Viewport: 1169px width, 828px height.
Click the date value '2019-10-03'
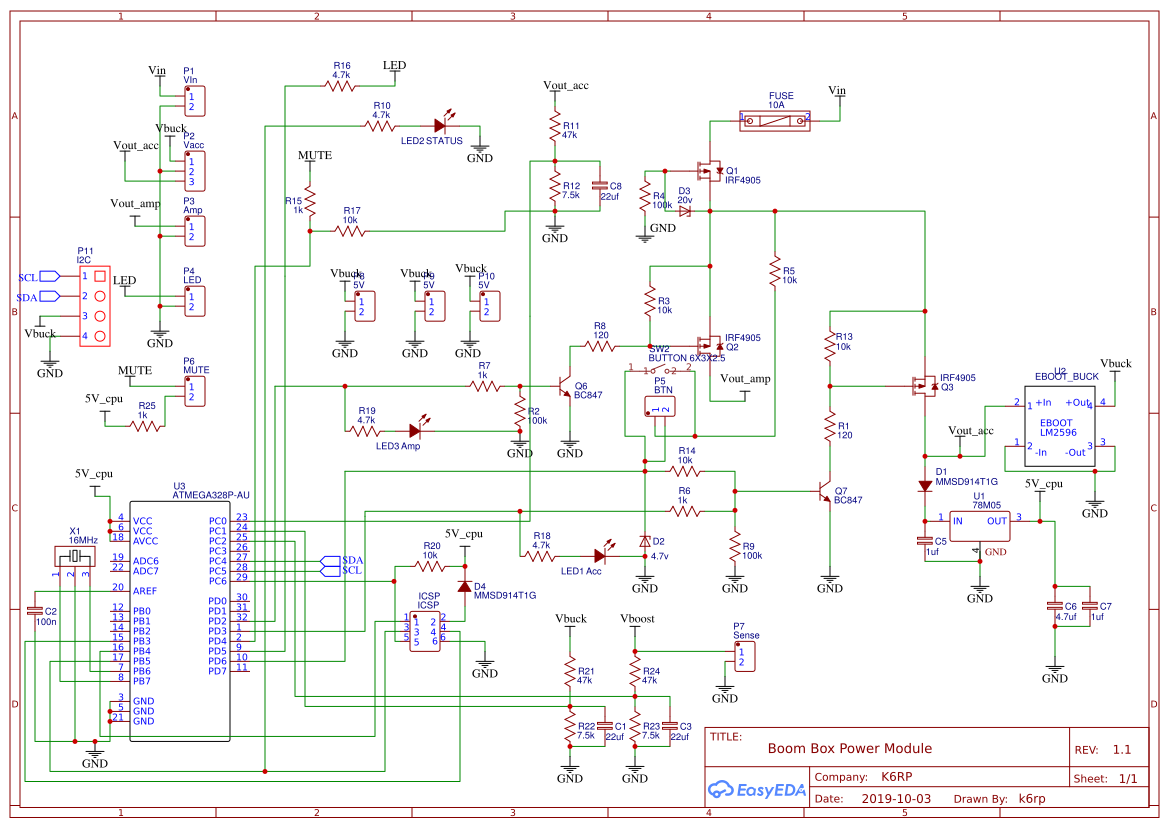[896, 798]
